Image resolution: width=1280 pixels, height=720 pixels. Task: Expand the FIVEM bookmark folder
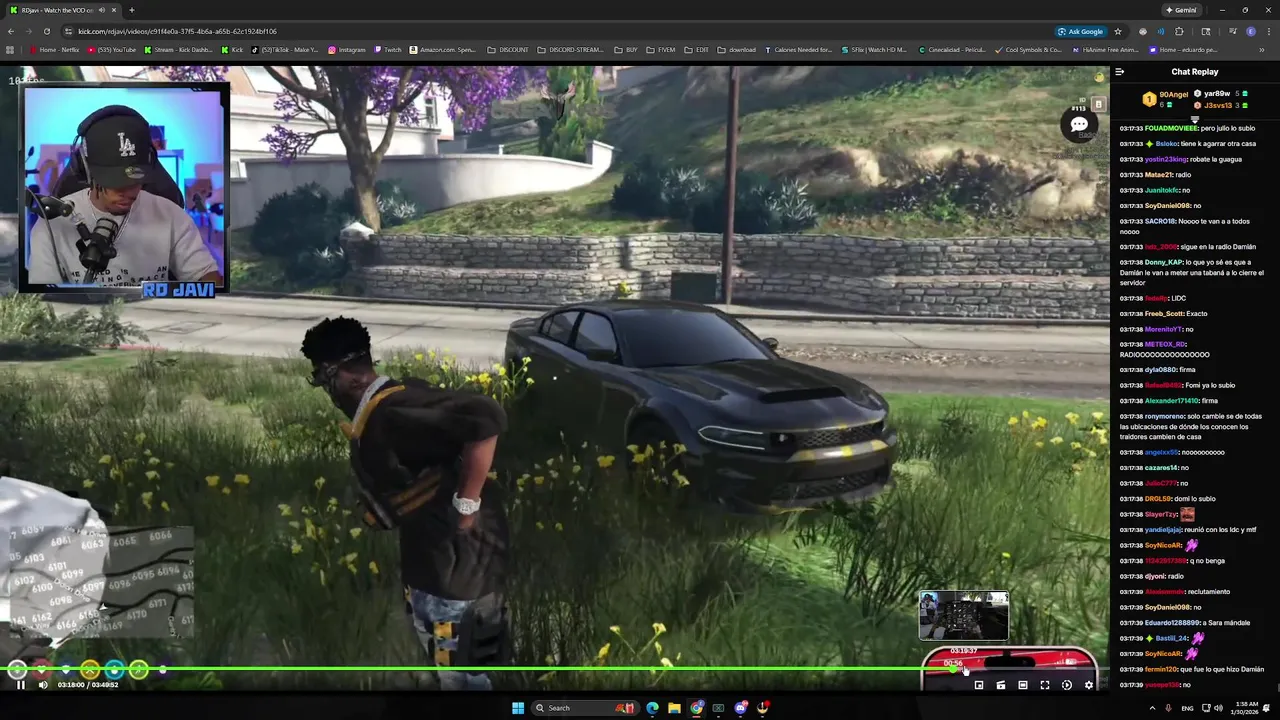click(661, 49)
